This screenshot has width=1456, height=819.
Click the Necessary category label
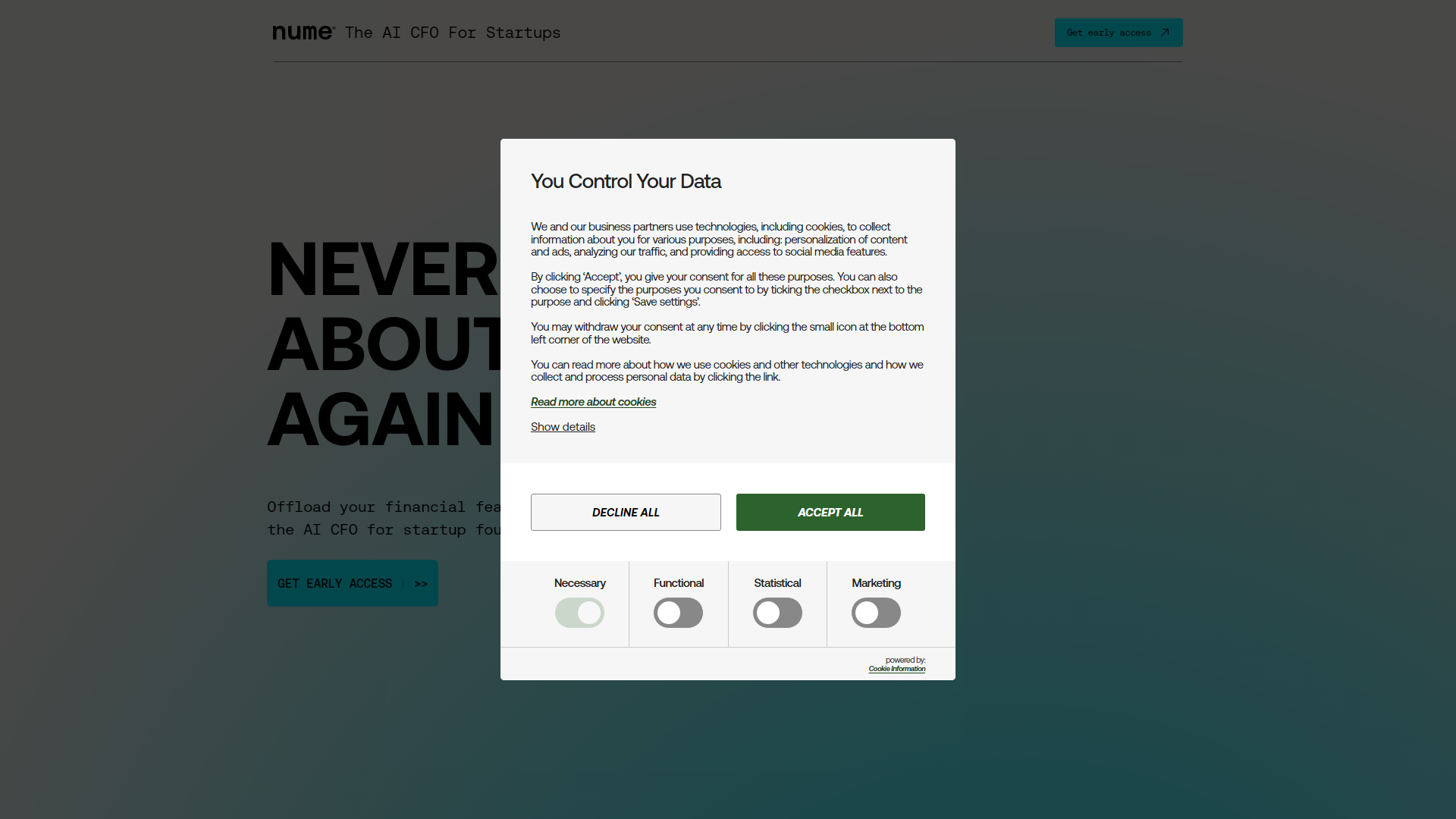(579, 583)
